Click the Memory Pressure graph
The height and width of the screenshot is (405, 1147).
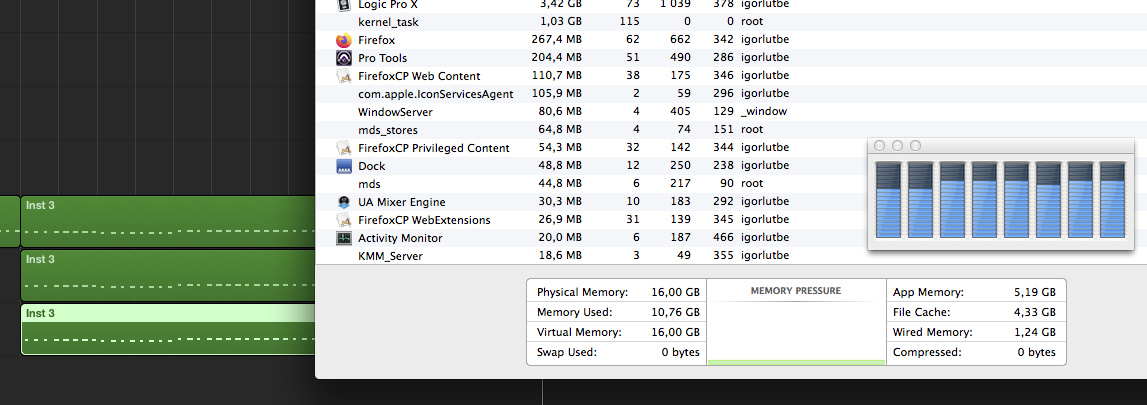click(x=796, y=330)
